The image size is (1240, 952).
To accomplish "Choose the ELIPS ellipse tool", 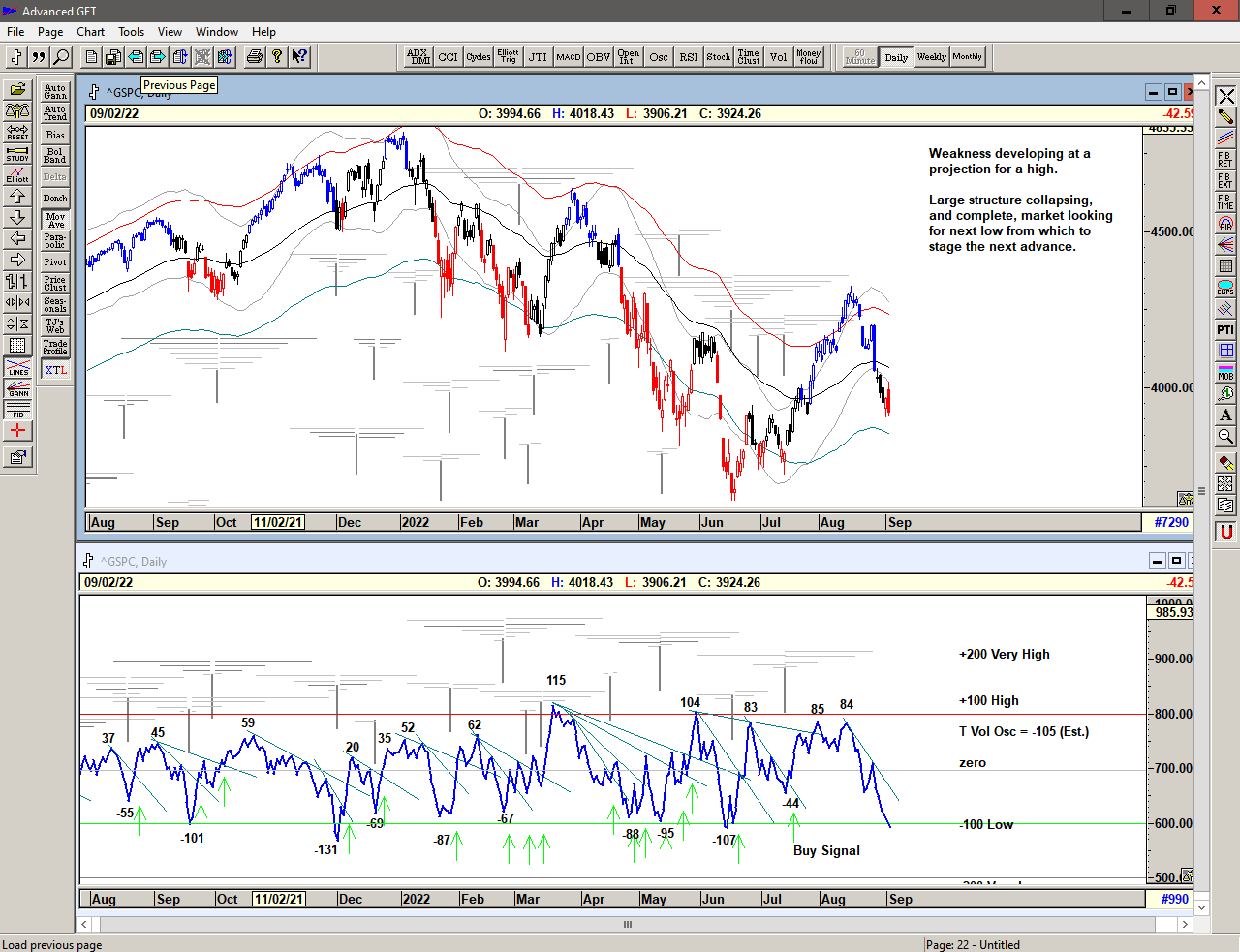I will click(x=1225, y=288).
